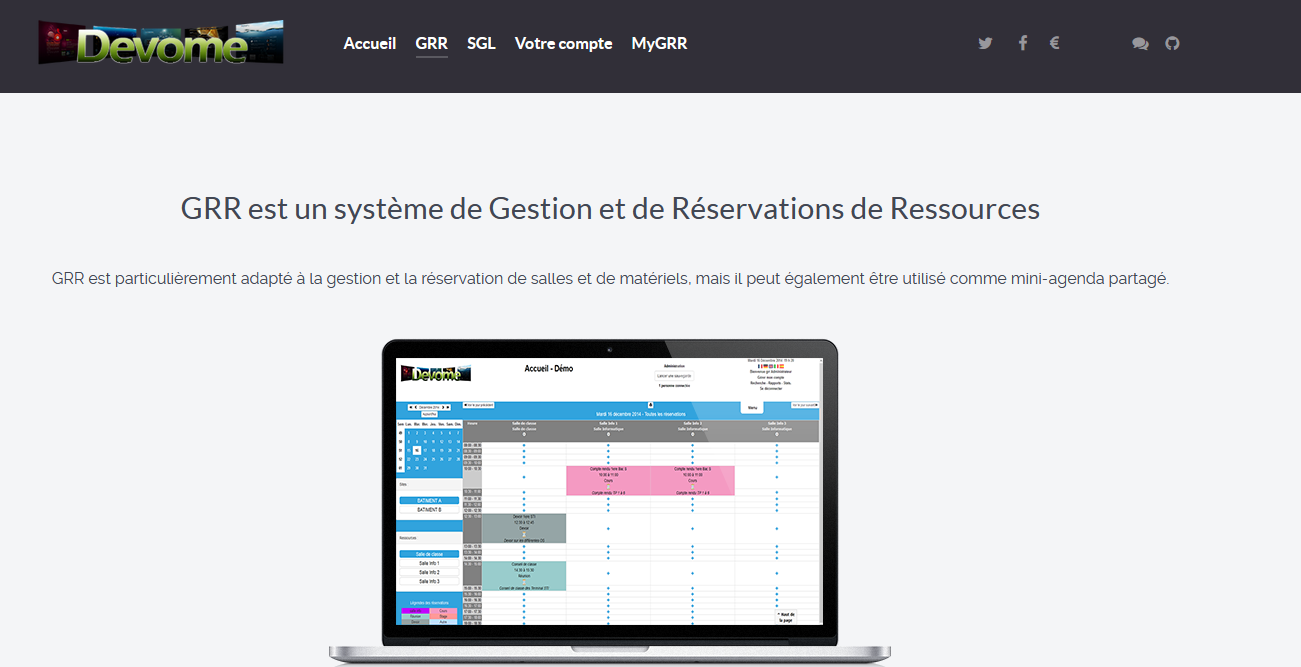The image size is (1301, 667).
Task: Open the GitHub repository icon
Action: (x=1172, y=43)
